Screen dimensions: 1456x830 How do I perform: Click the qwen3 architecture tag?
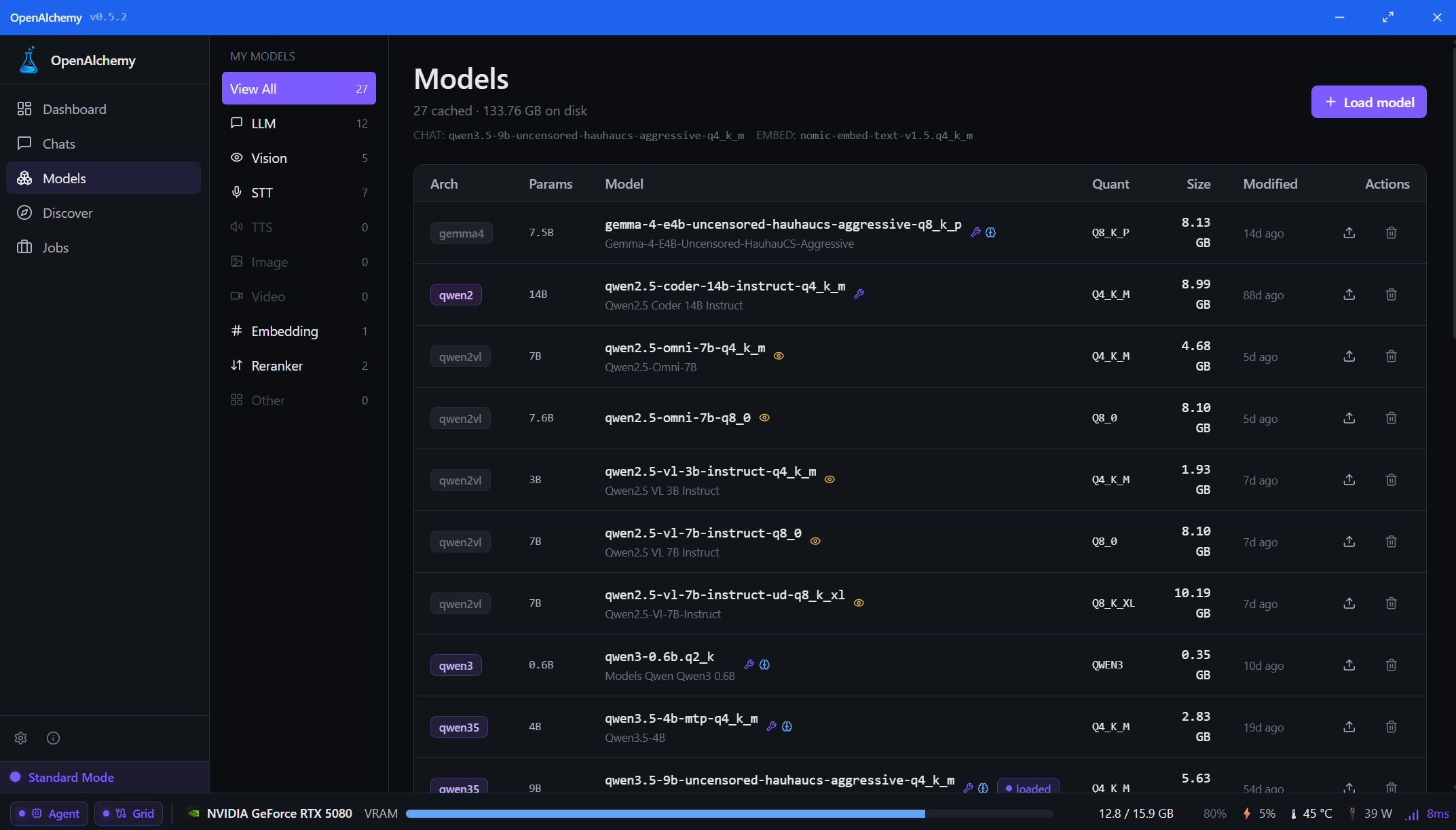456,666
